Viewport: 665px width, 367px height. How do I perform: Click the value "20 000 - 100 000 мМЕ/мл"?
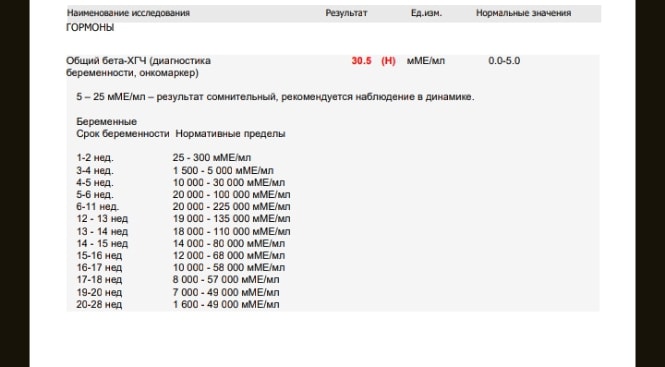[232, 195]
